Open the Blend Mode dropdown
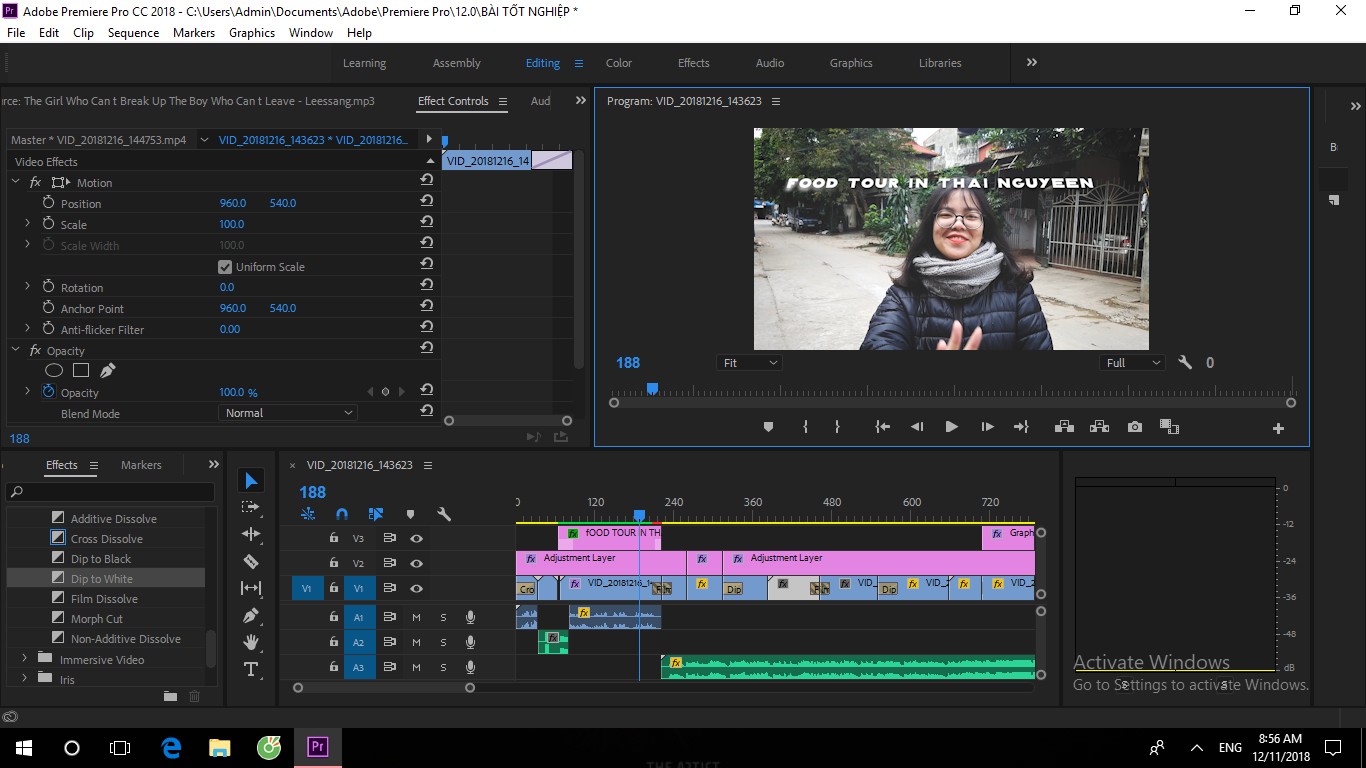 tap(288, 413)
